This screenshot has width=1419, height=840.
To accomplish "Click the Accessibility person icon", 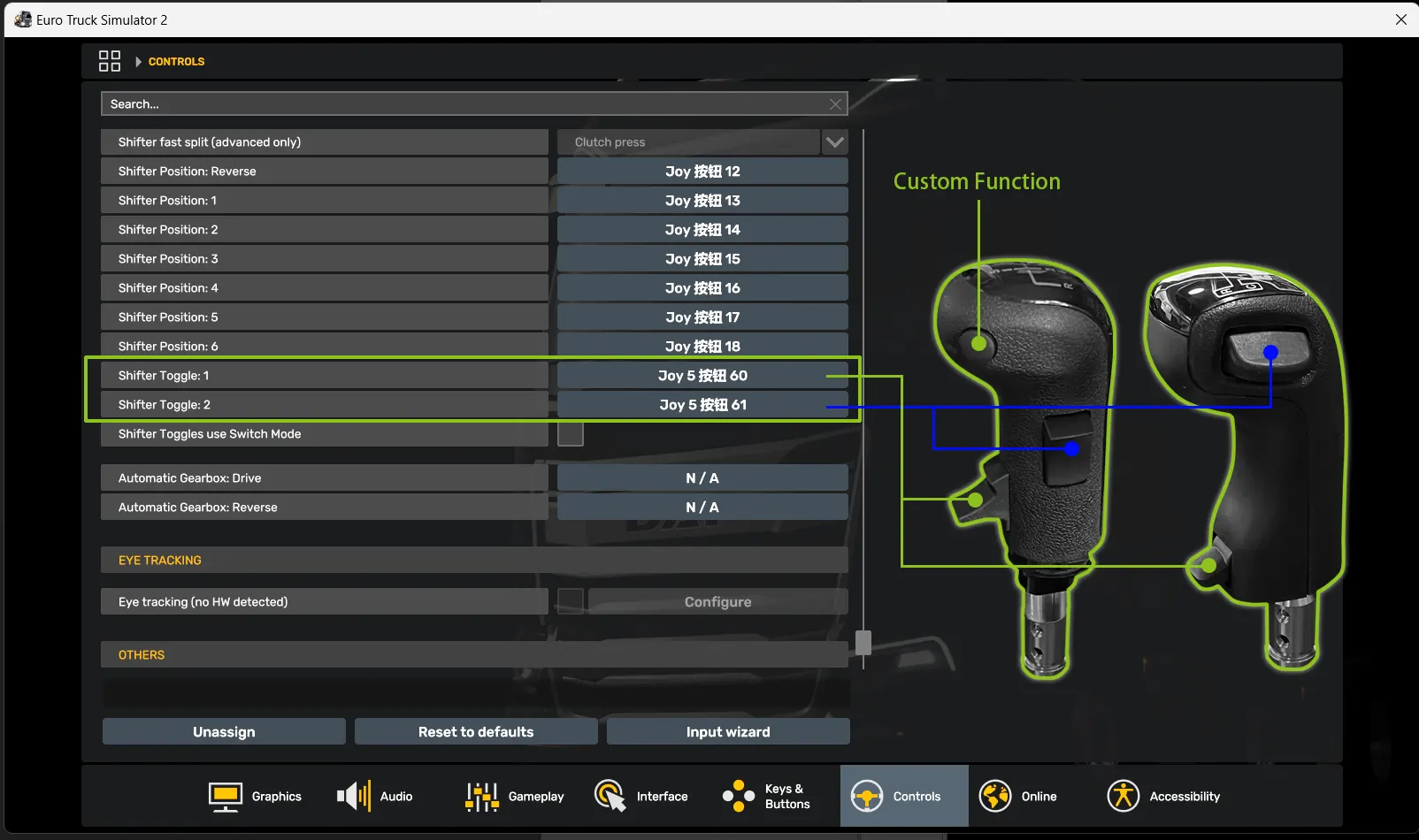I will pyautogui.click(x=1124, y=797).
